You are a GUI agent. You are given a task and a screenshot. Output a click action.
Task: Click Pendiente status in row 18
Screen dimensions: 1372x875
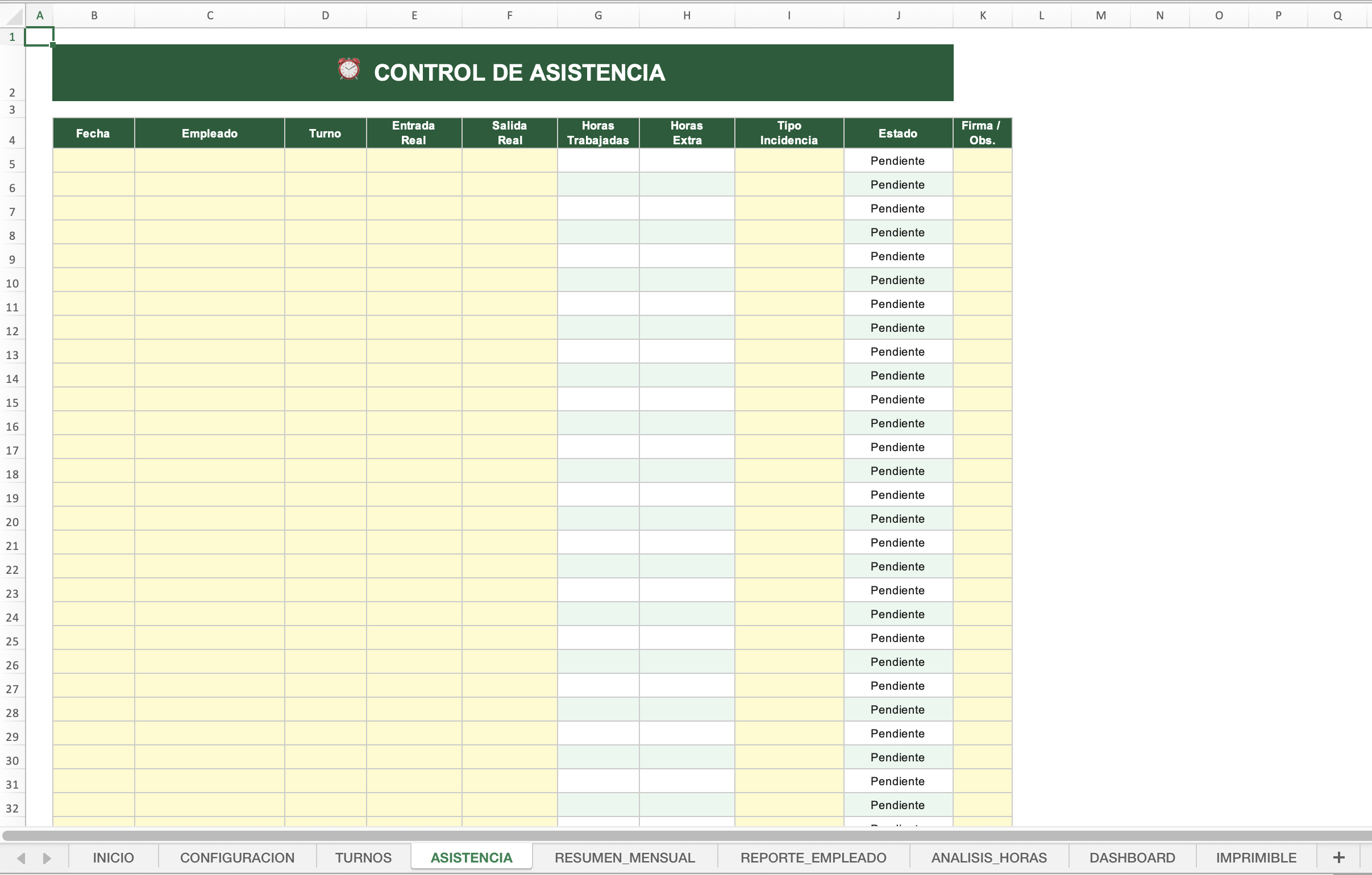897,471
